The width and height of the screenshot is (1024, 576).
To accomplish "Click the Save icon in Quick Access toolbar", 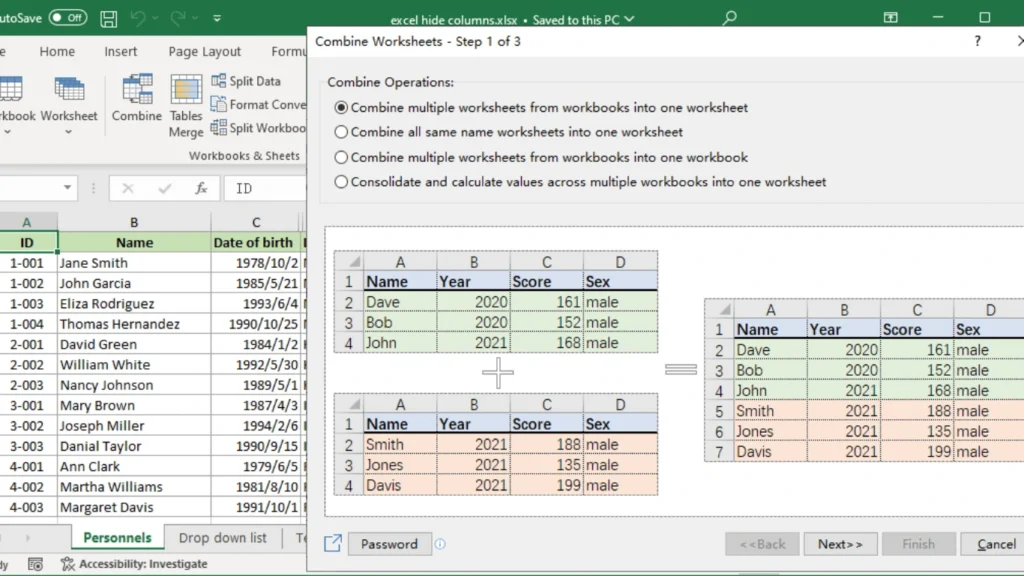I will (x=110, y=17).
